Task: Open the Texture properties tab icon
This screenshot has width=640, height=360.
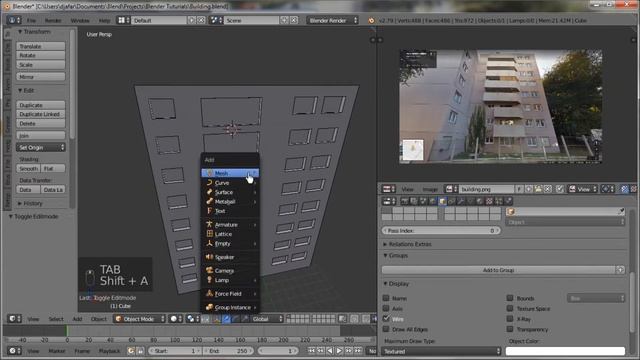Action: click(489, 201)
